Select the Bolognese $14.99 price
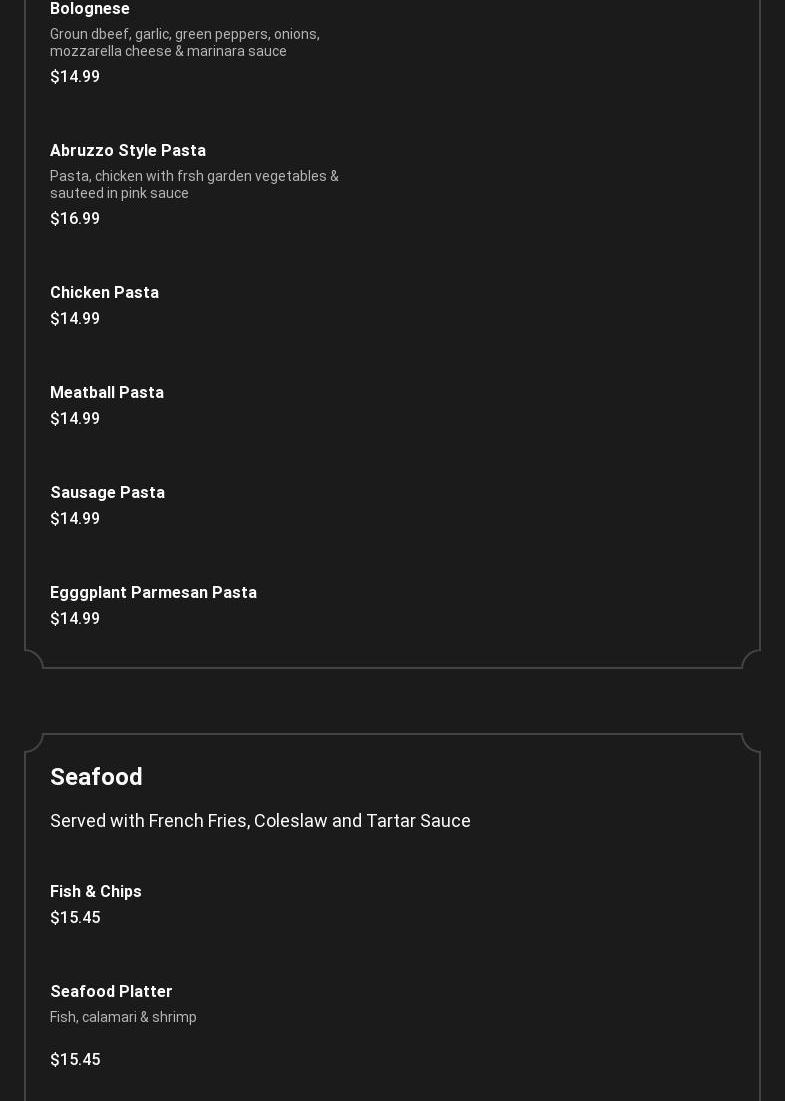 click(x=75, y=77)
